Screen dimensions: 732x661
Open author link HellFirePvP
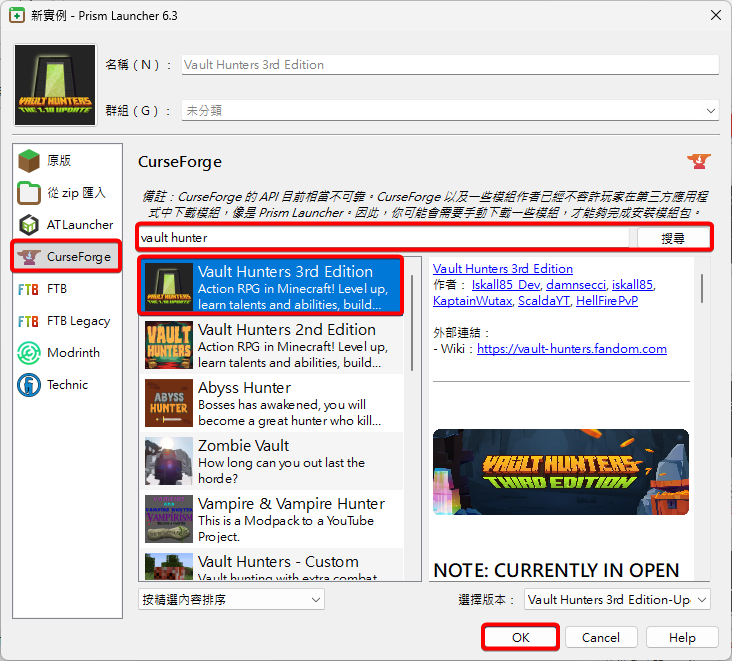click(x=607, y=301)
